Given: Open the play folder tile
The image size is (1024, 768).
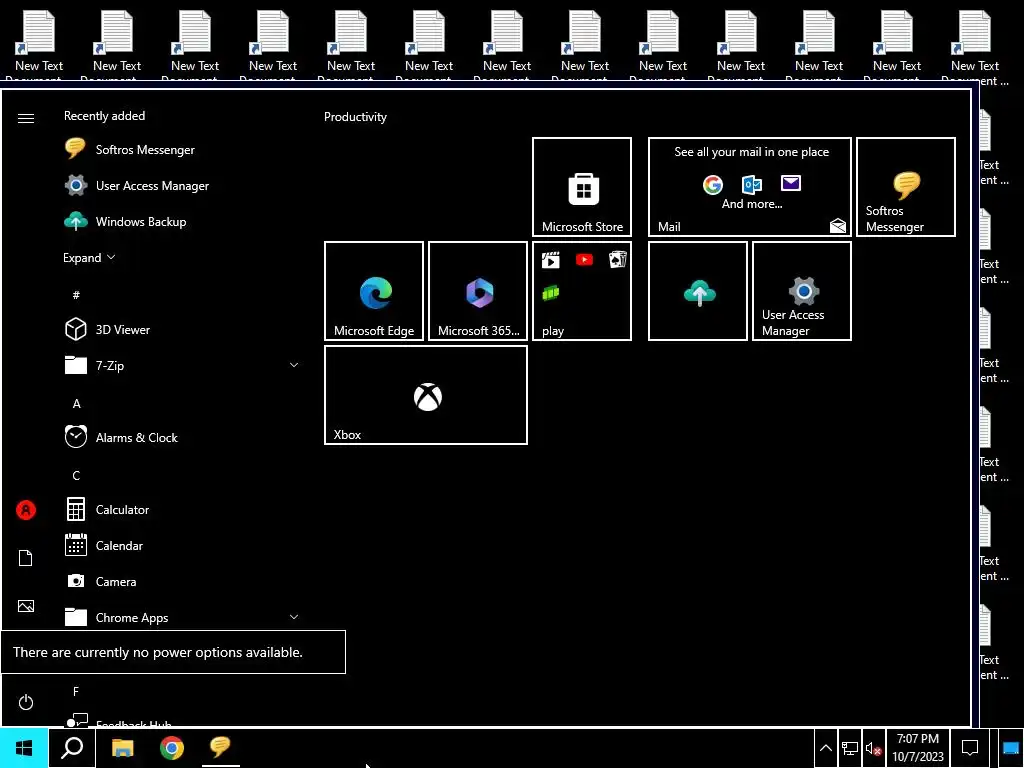Looking at the screenshot, I should pos(582,291).
